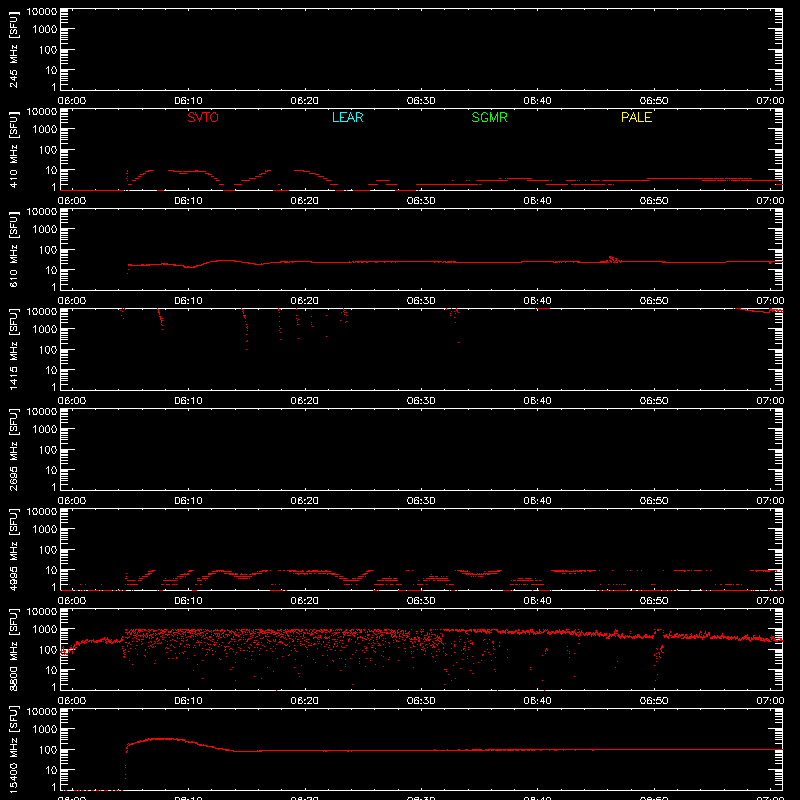Click the 100 y-axis value of 2695 MHz panel
The width and height of the screenshot is (800, 800).
pyautogui.click(x=48, y=450)
